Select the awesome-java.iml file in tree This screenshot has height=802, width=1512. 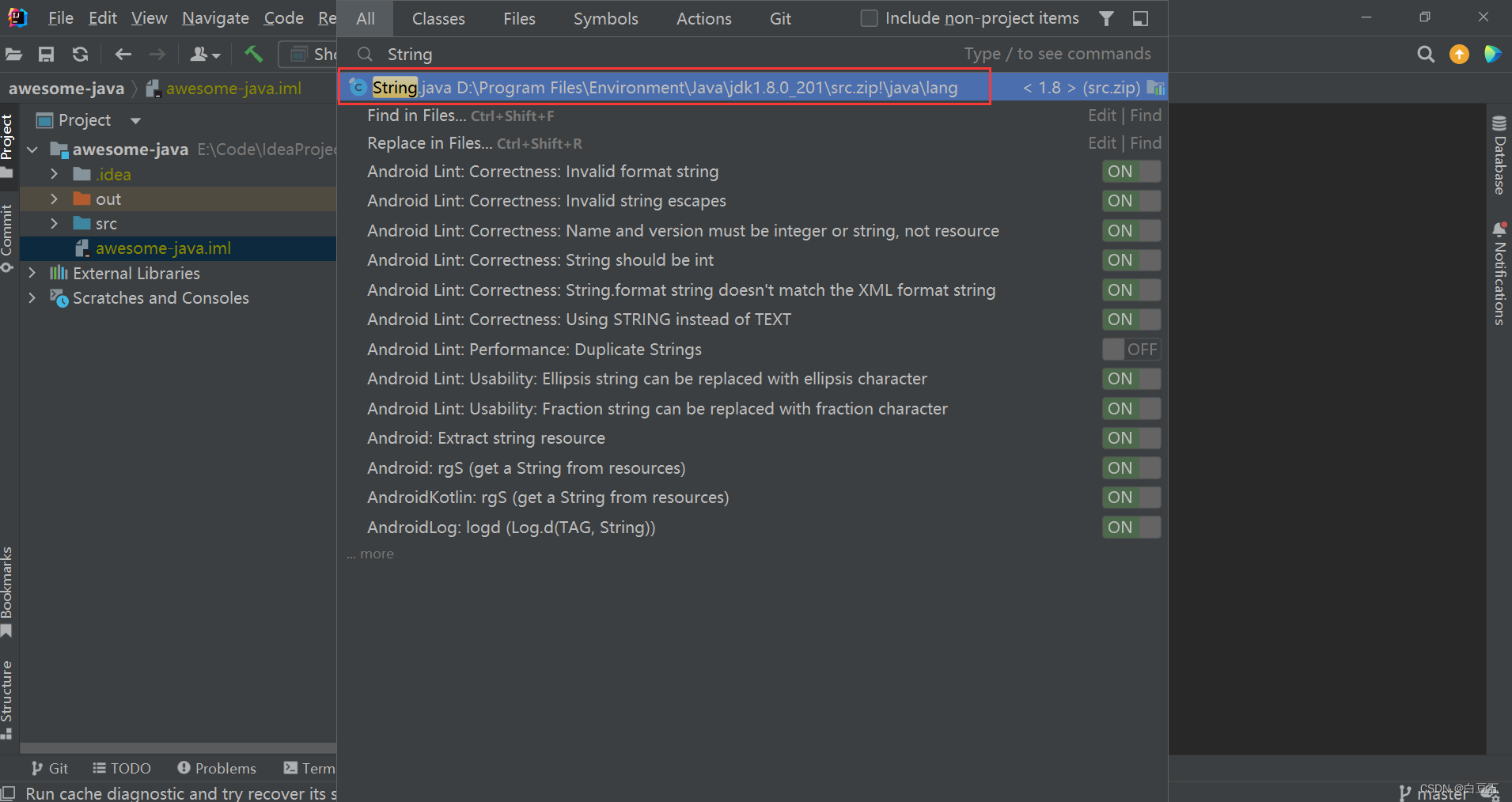pos(163,248)
